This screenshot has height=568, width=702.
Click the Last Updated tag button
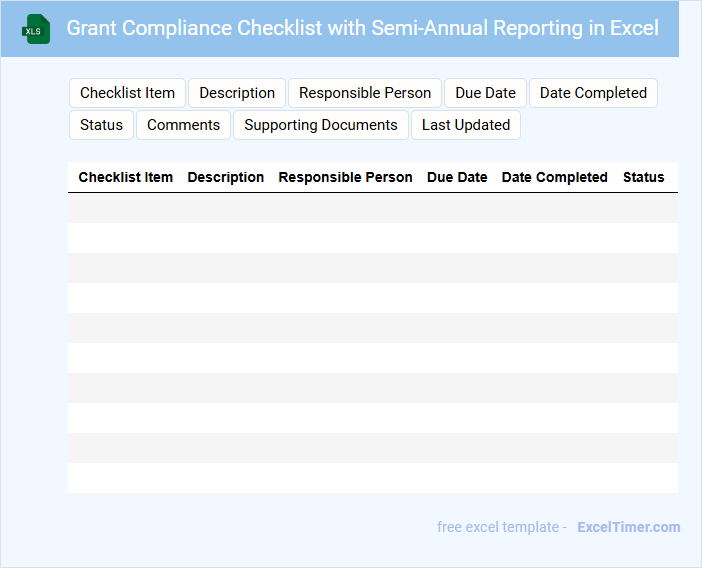point(466,125)
